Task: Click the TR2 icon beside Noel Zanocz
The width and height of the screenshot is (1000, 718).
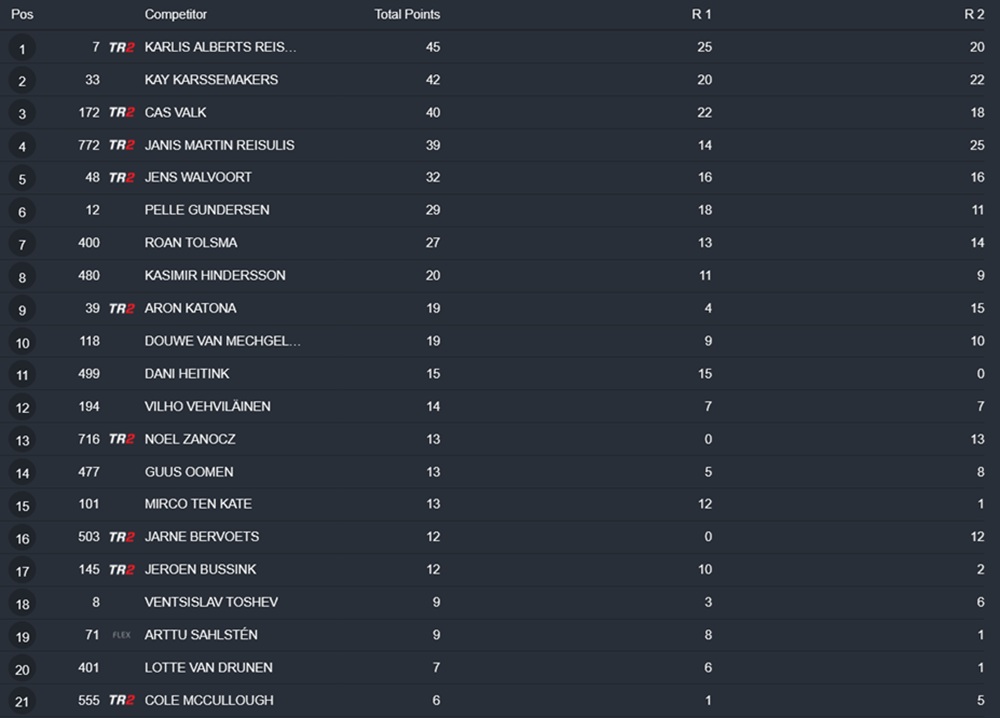Action: (121, 439)
